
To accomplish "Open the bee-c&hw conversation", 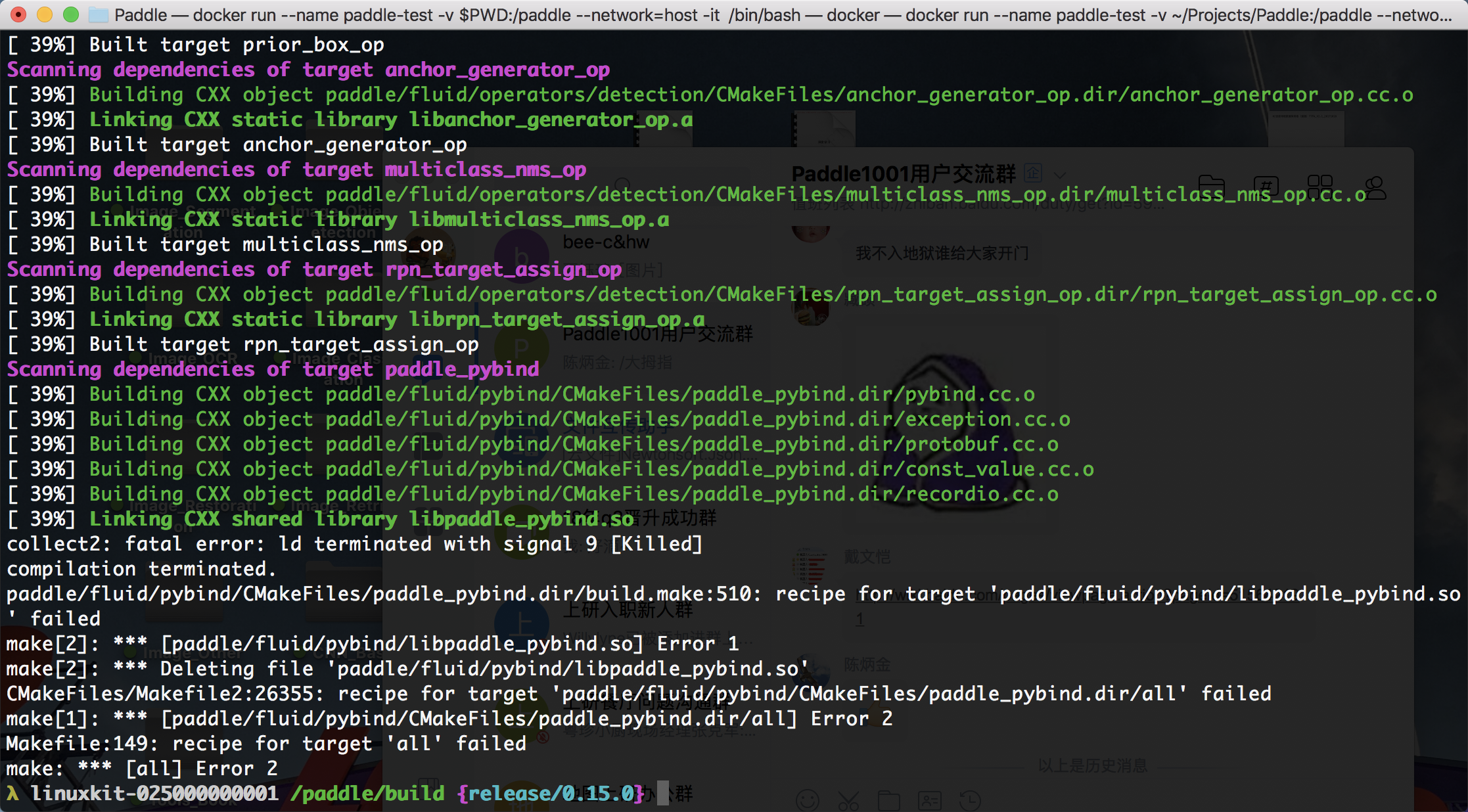I will pyautogui.click(x=605, y=243).
